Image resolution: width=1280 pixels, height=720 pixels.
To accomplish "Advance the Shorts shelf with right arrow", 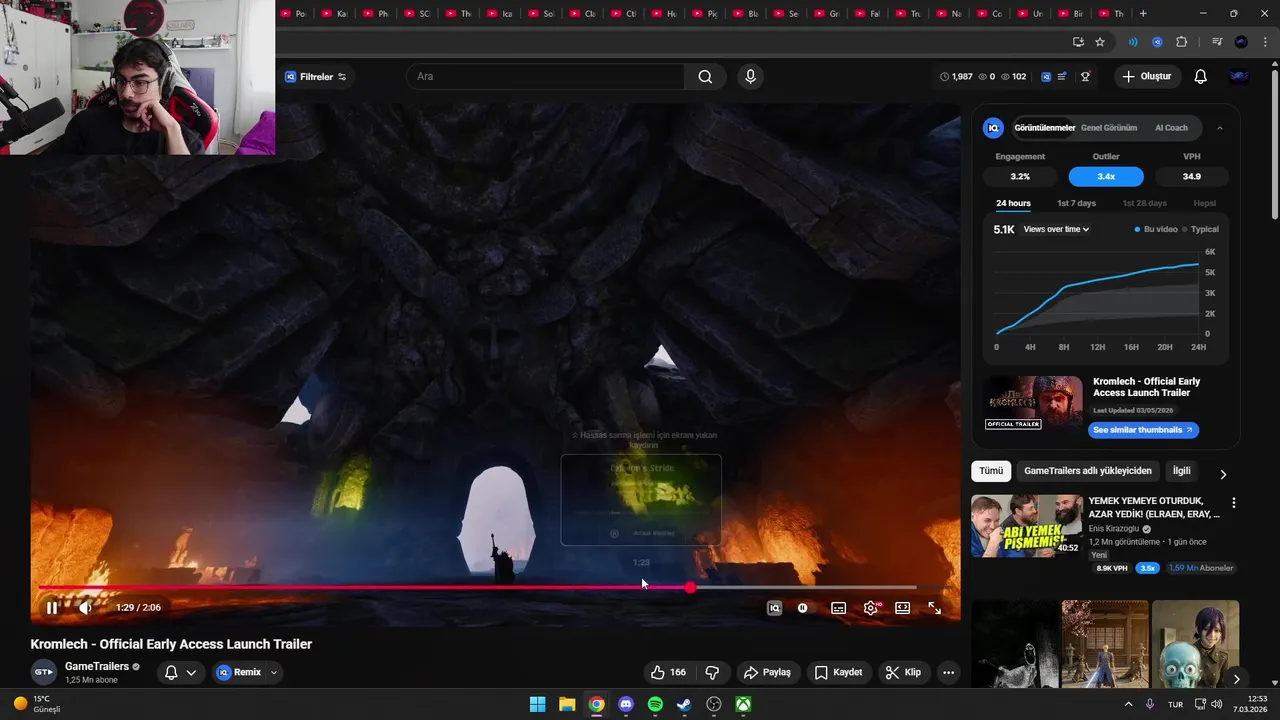I will pyautogui.click(x=1236, y=679).
